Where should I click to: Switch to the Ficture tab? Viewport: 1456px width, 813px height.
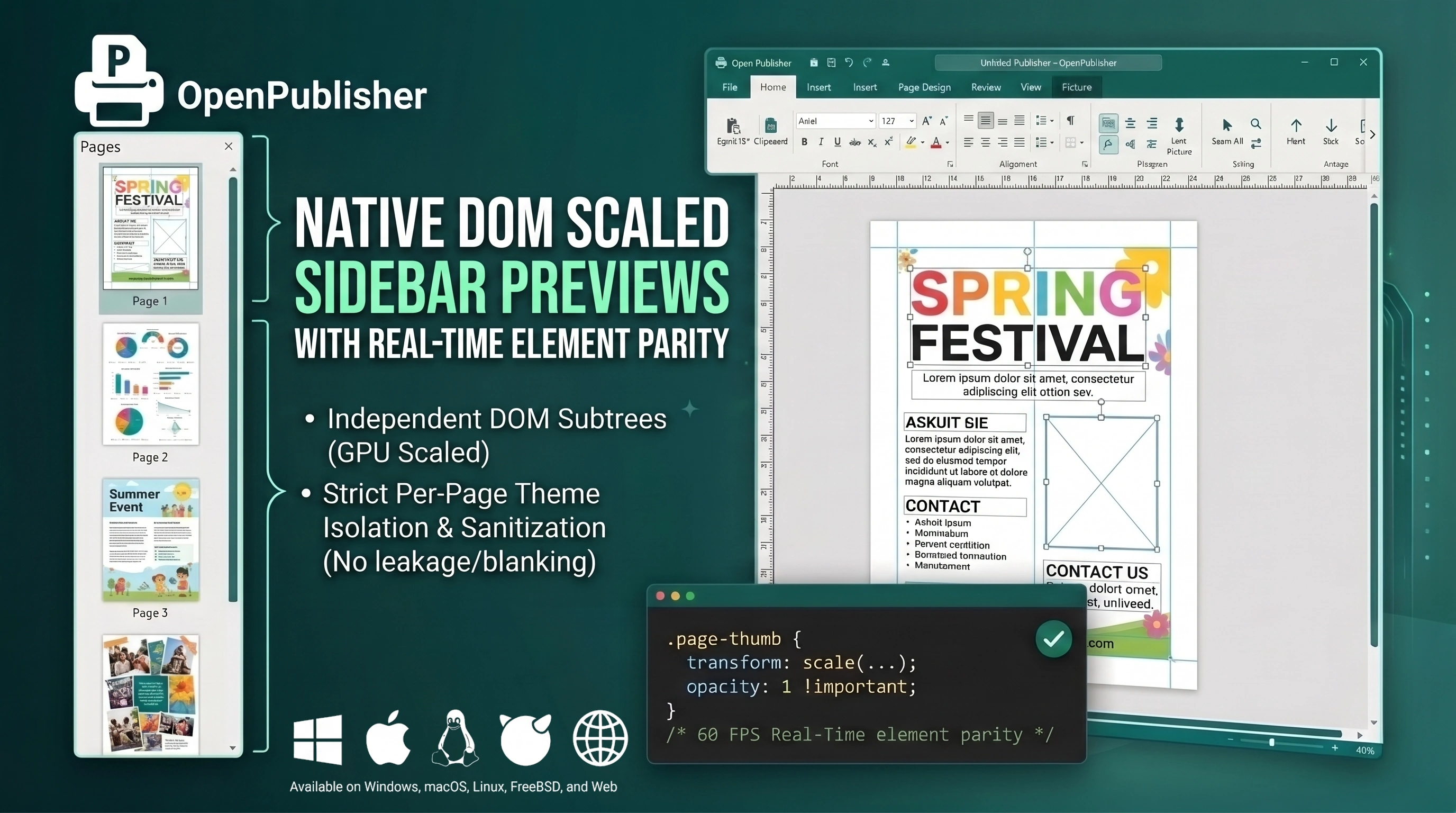point(1076,87)
